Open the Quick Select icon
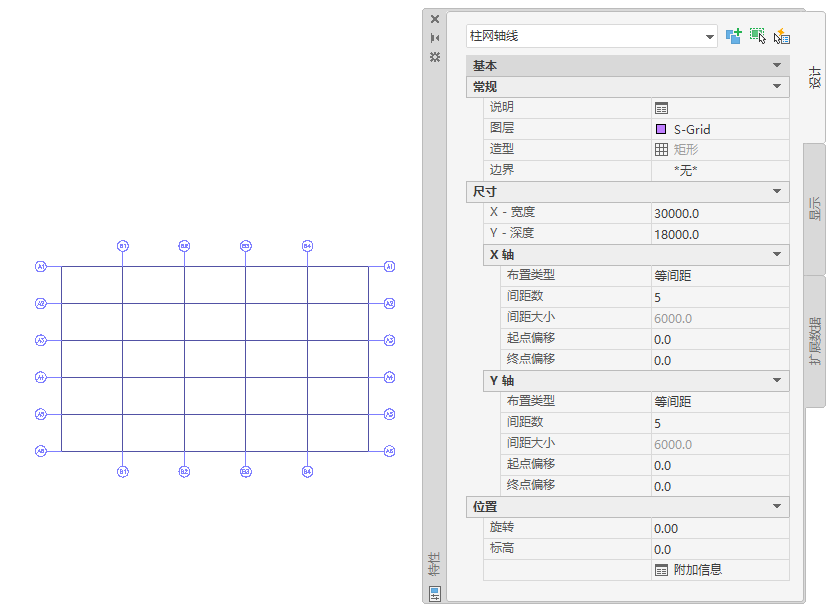 click(782, 36)
